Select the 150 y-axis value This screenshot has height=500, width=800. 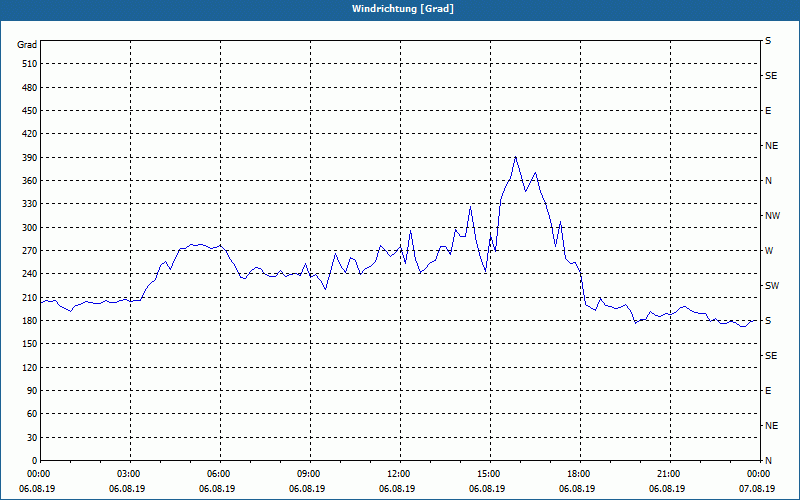click(x=29, y=343)
